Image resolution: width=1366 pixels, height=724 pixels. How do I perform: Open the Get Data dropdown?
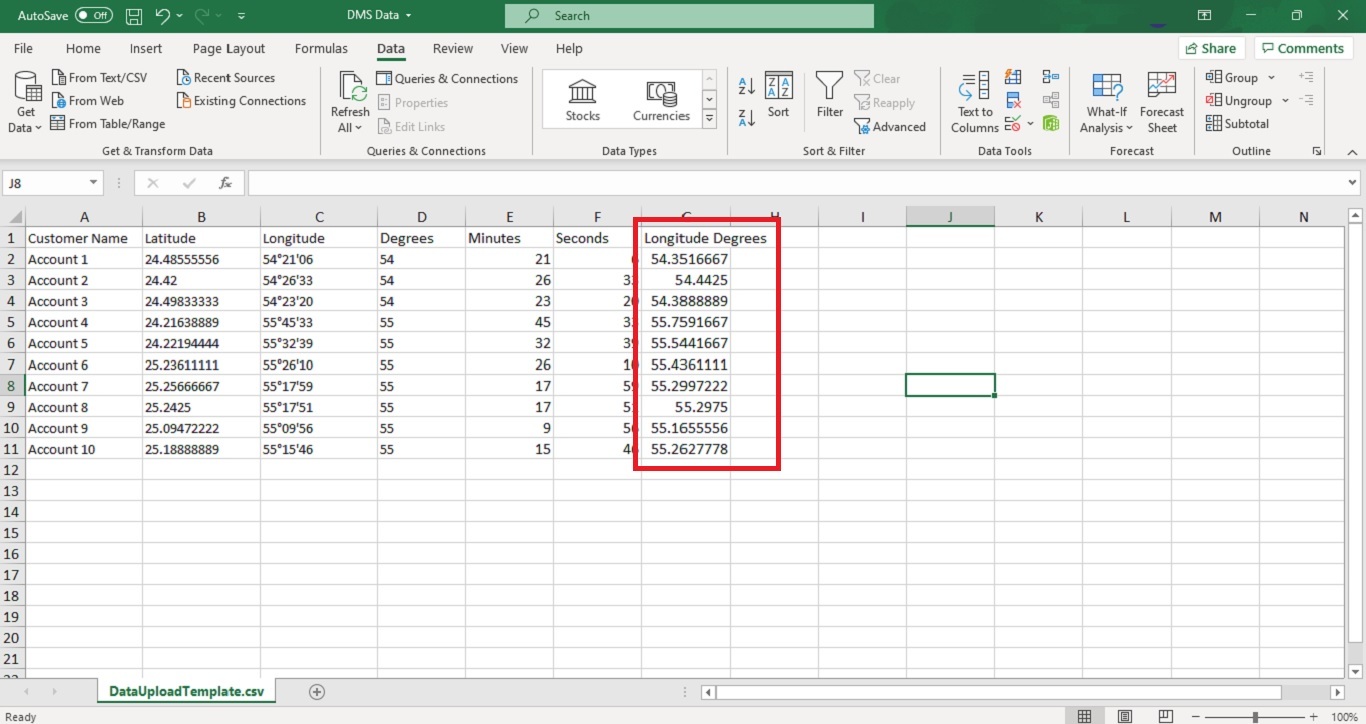(26, 102)
